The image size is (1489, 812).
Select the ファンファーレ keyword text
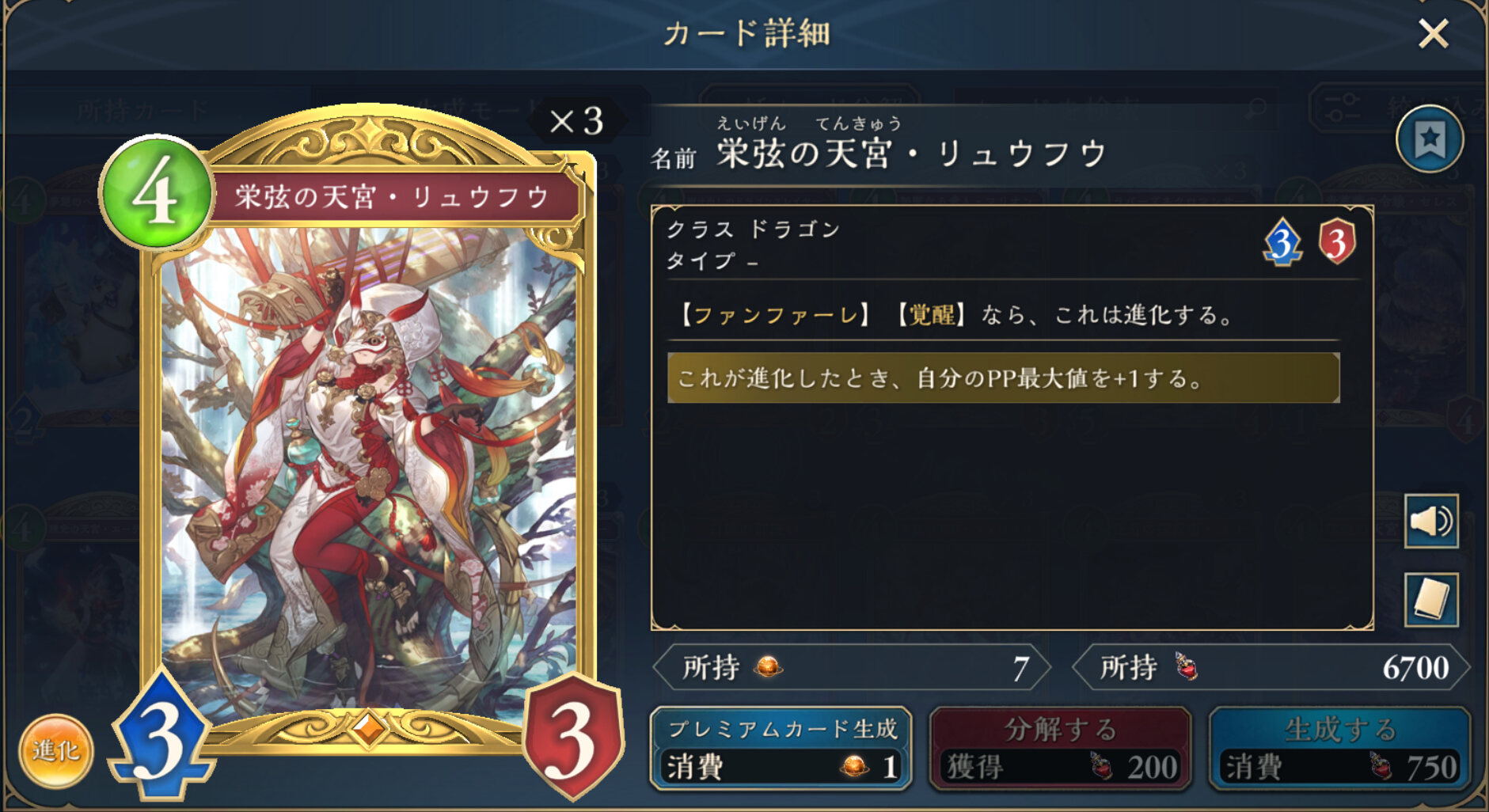773,315
